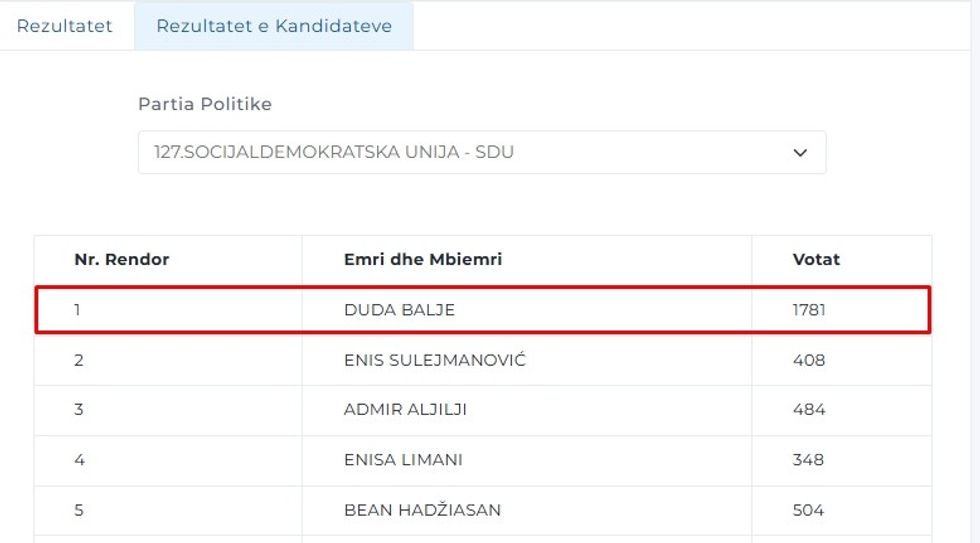Click the 1781 votes cell
Screen dimensions: 980x543
809,310
